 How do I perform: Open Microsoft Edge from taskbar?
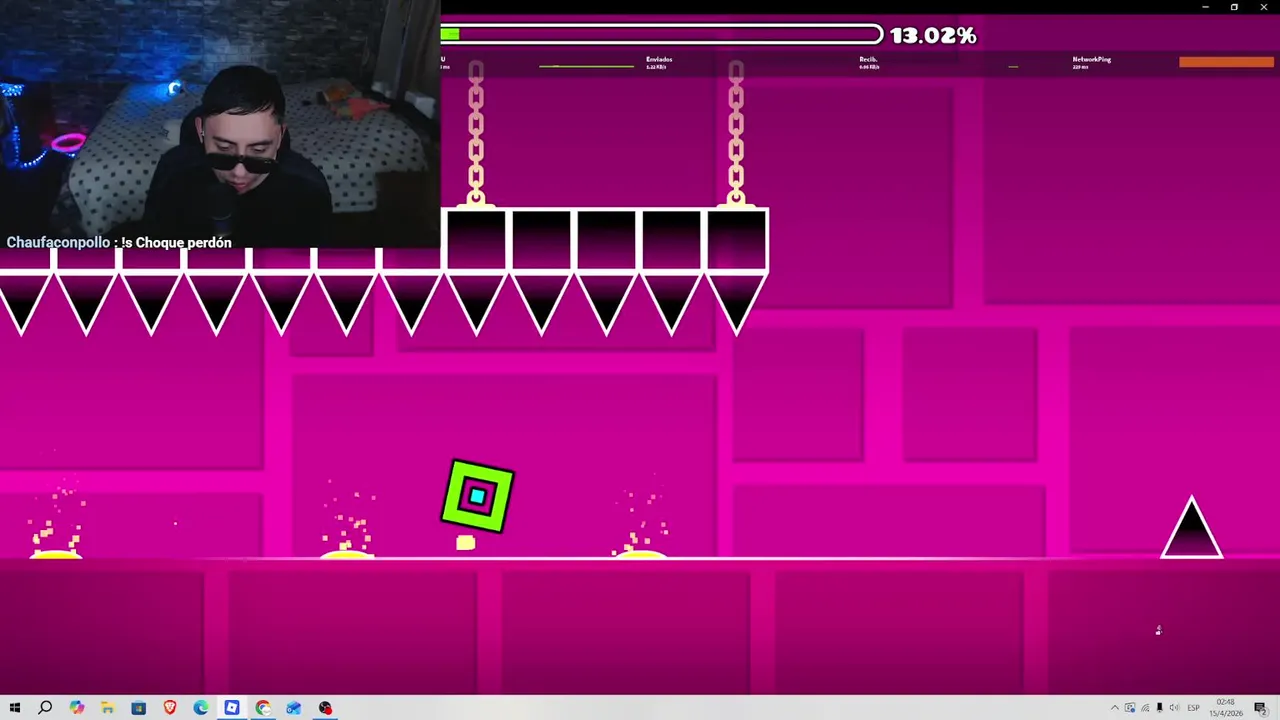(201, 708)
